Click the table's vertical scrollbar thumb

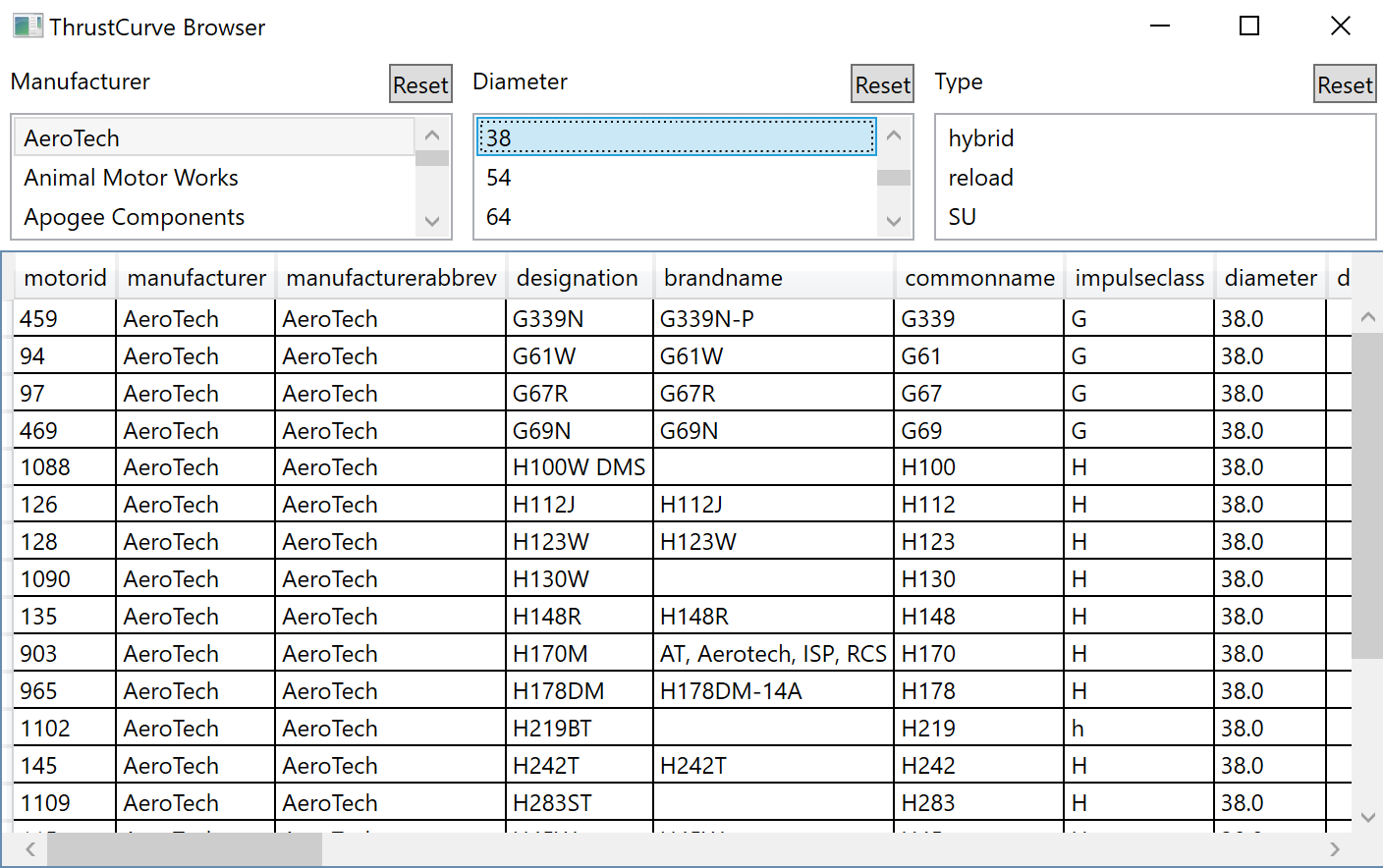[x=1367, y=496]
